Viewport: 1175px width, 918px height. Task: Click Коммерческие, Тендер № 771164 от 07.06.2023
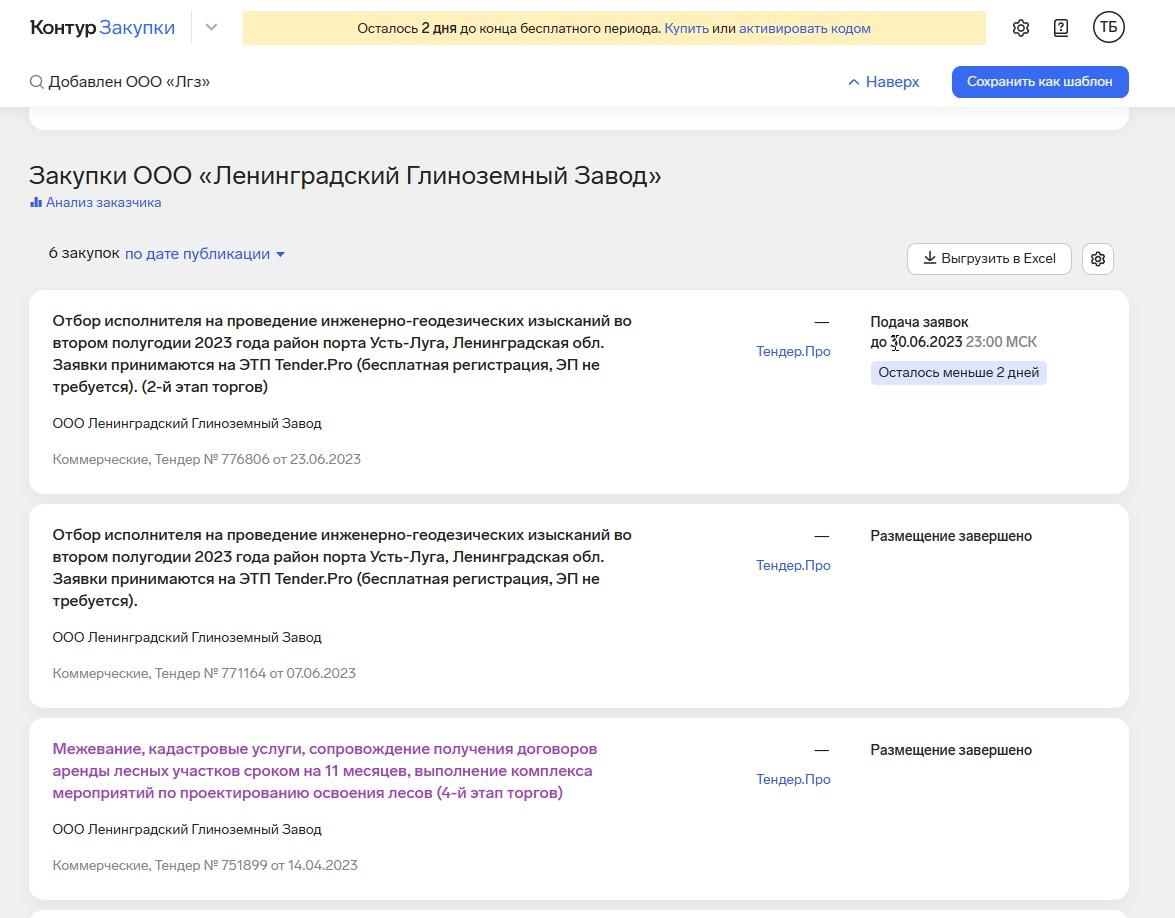click(x=204, y=674)
